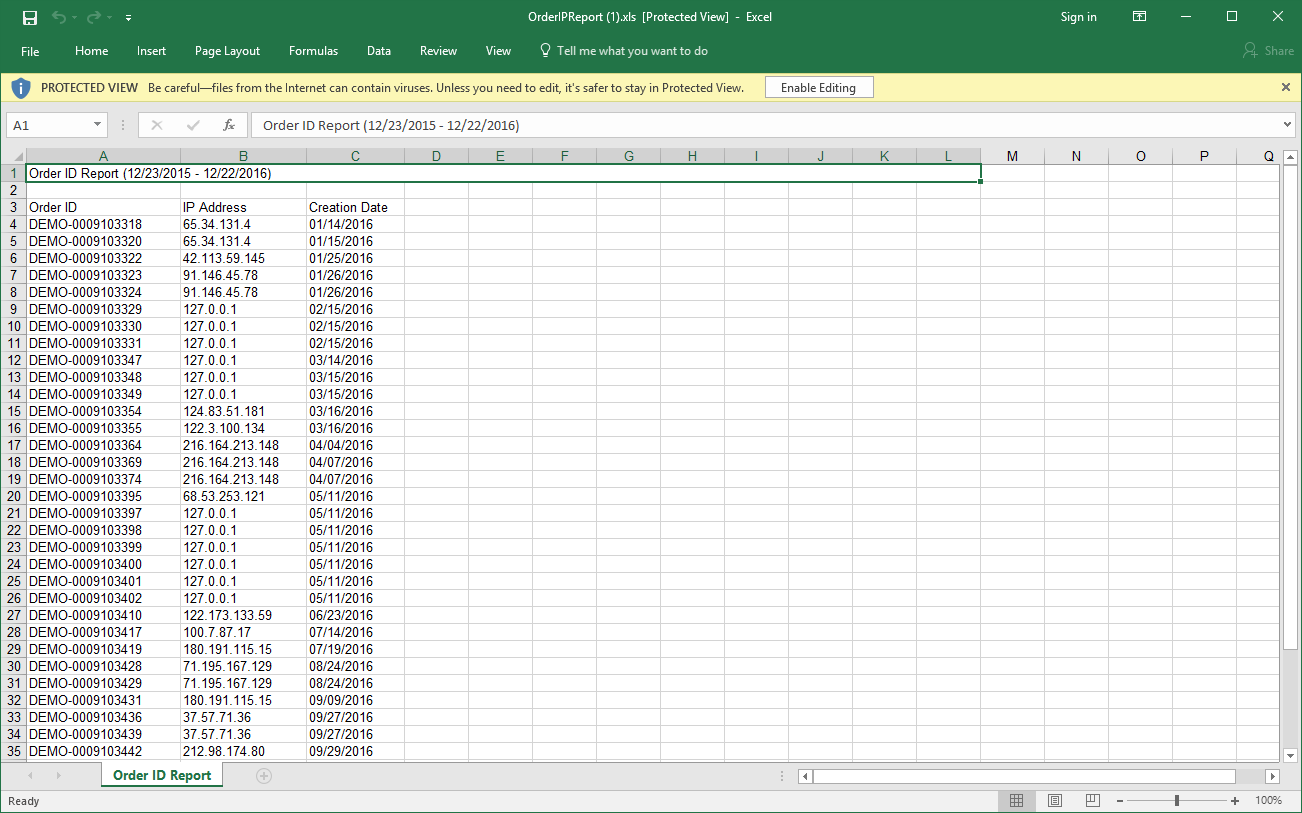The width and height of the screenshot is (1302, 813).
Task: Click the Insert Function fx icon
Action: click(229, 125)
